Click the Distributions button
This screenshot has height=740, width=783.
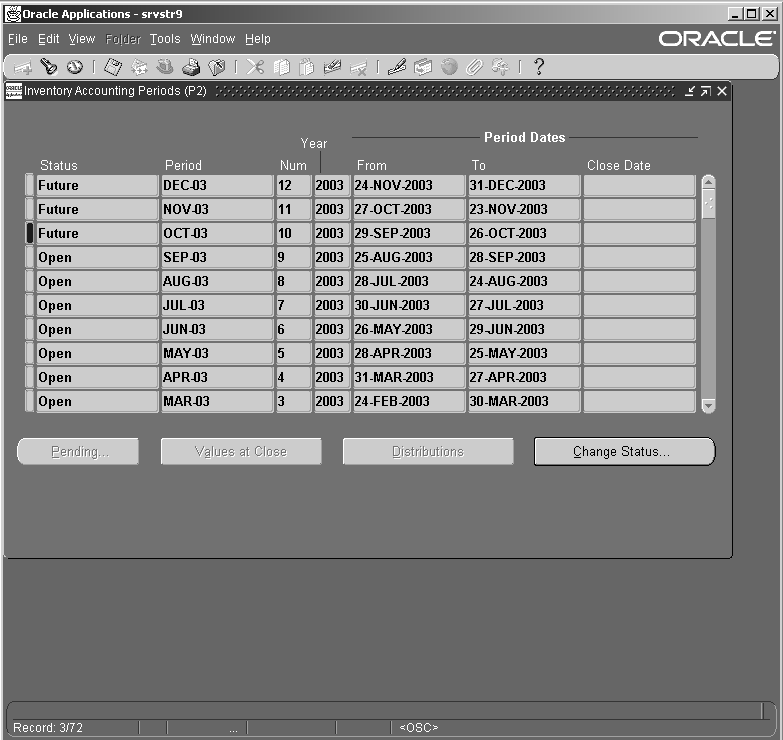(x=428, y=451)
